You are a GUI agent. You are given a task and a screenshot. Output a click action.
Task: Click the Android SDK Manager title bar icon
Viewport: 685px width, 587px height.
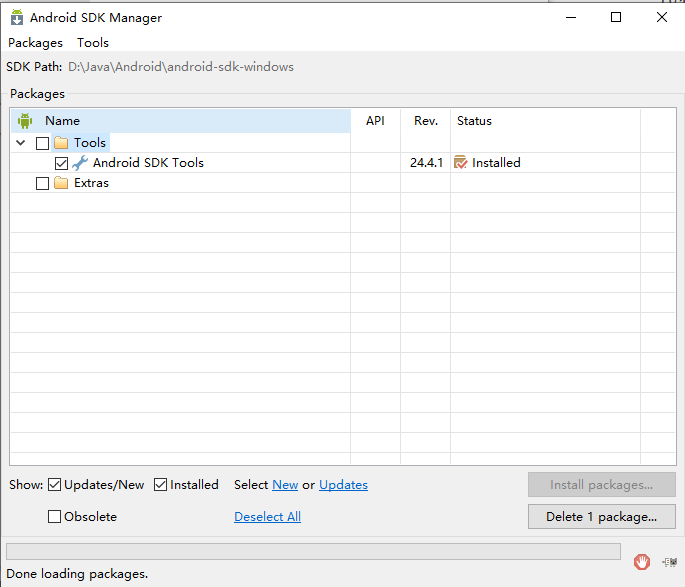(17, 17)
